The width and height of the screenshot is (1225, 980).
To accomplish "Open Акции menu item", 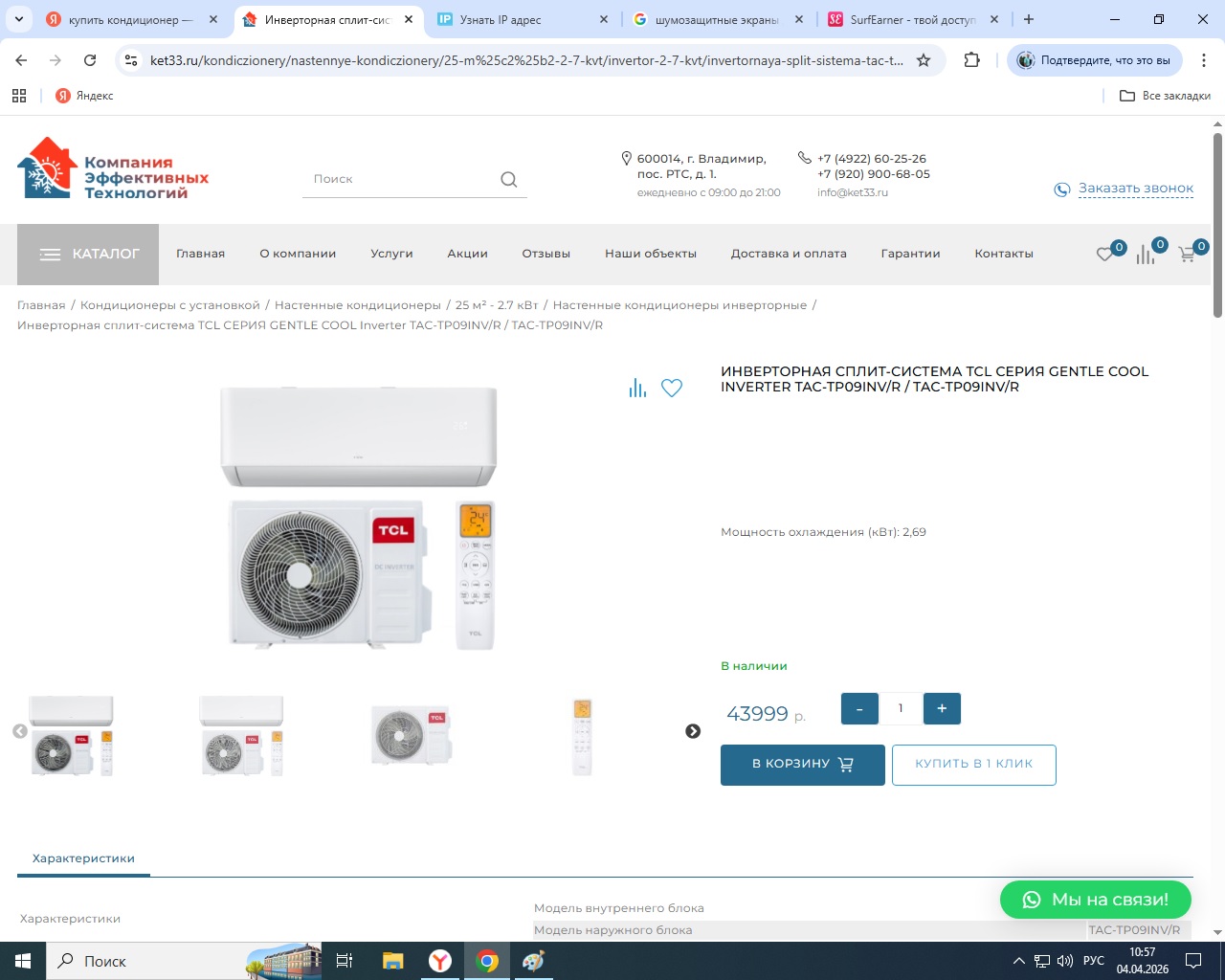I will pyautogui.click(x=467, y=254).
